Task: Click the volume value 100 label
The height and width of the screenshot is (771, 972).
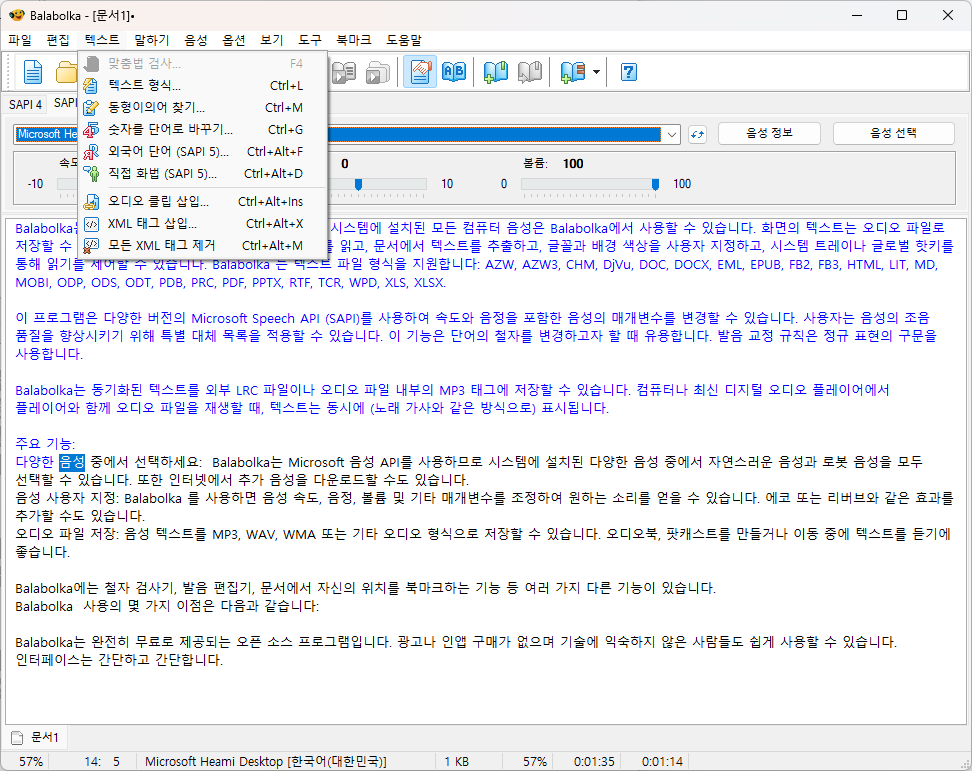Action: 573,164
